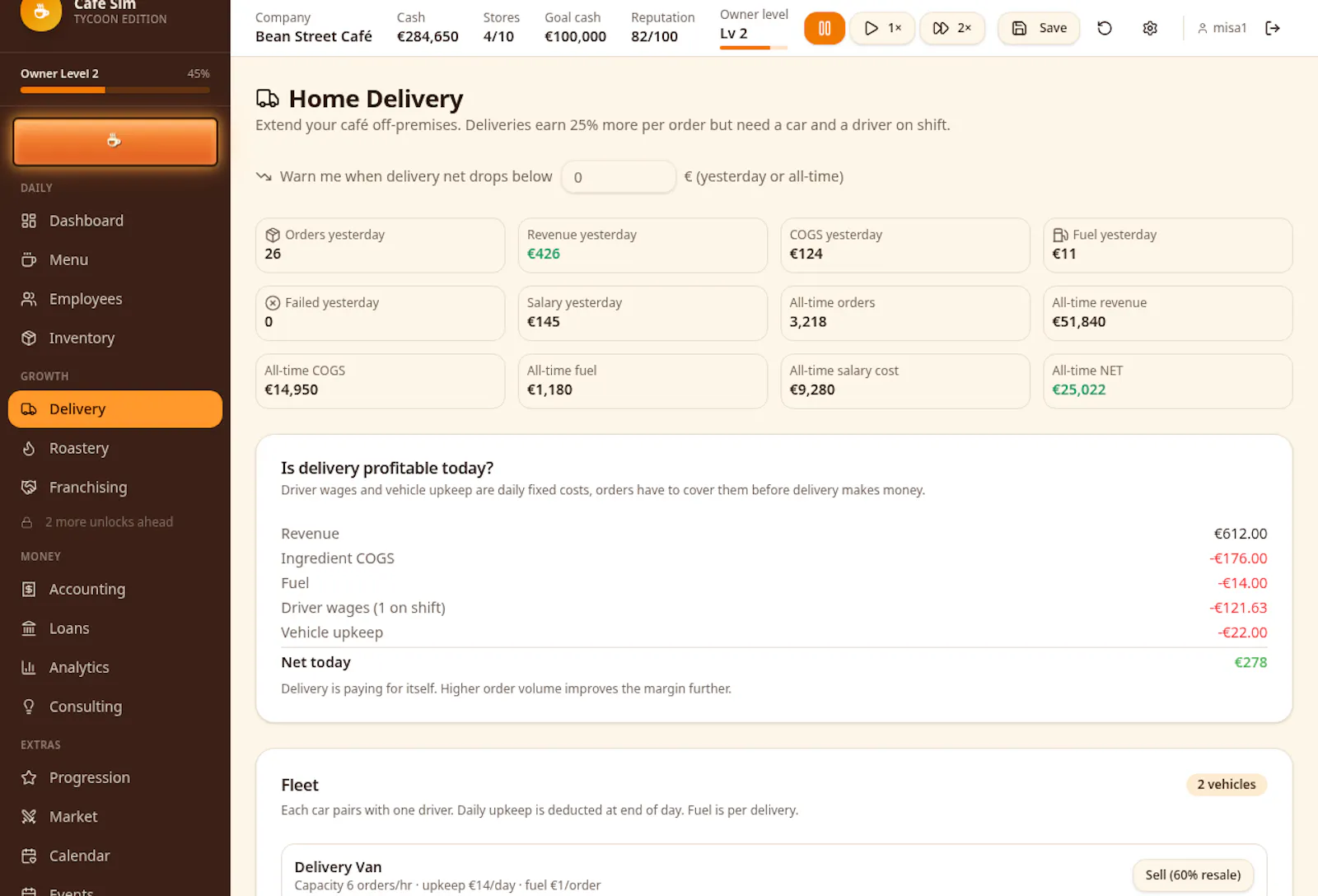Open Analytics section
Screen dimensions: 1318x896
pos(115,667)
